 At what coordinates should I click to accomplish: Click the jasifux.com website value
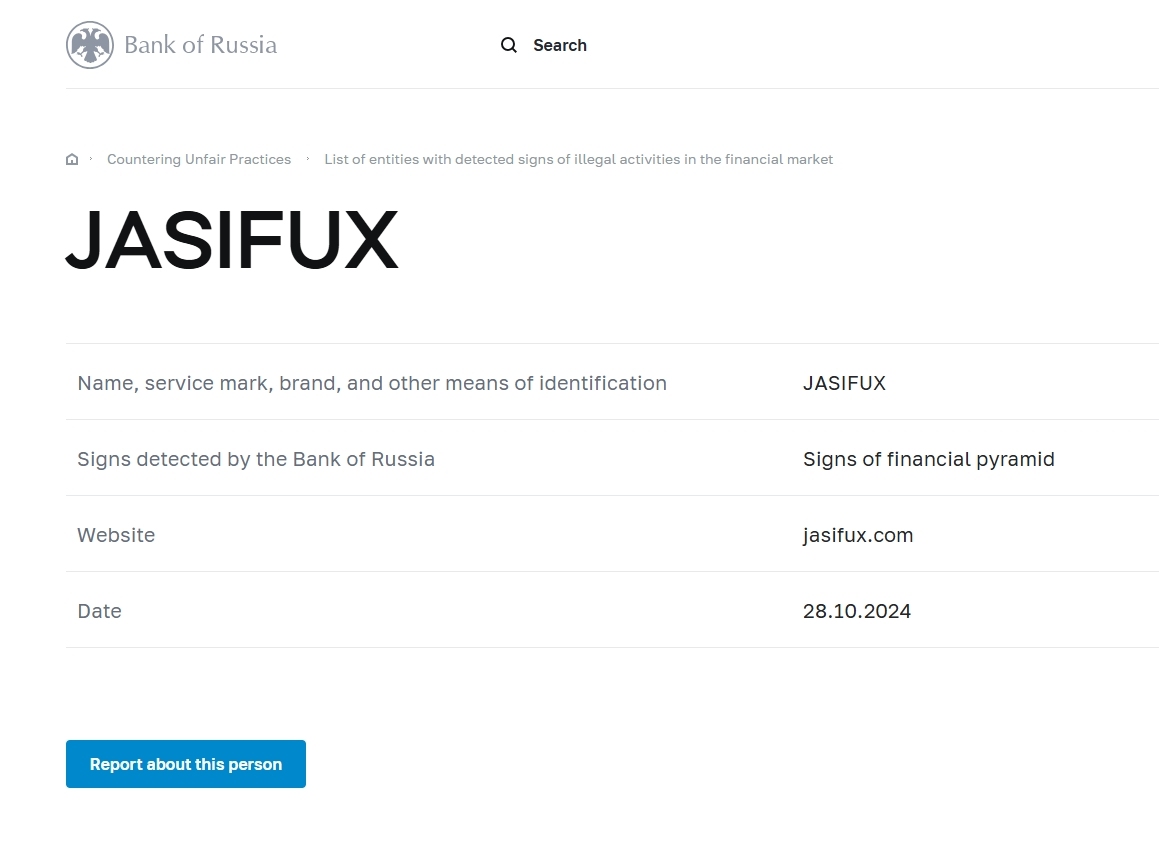(857, 536)
